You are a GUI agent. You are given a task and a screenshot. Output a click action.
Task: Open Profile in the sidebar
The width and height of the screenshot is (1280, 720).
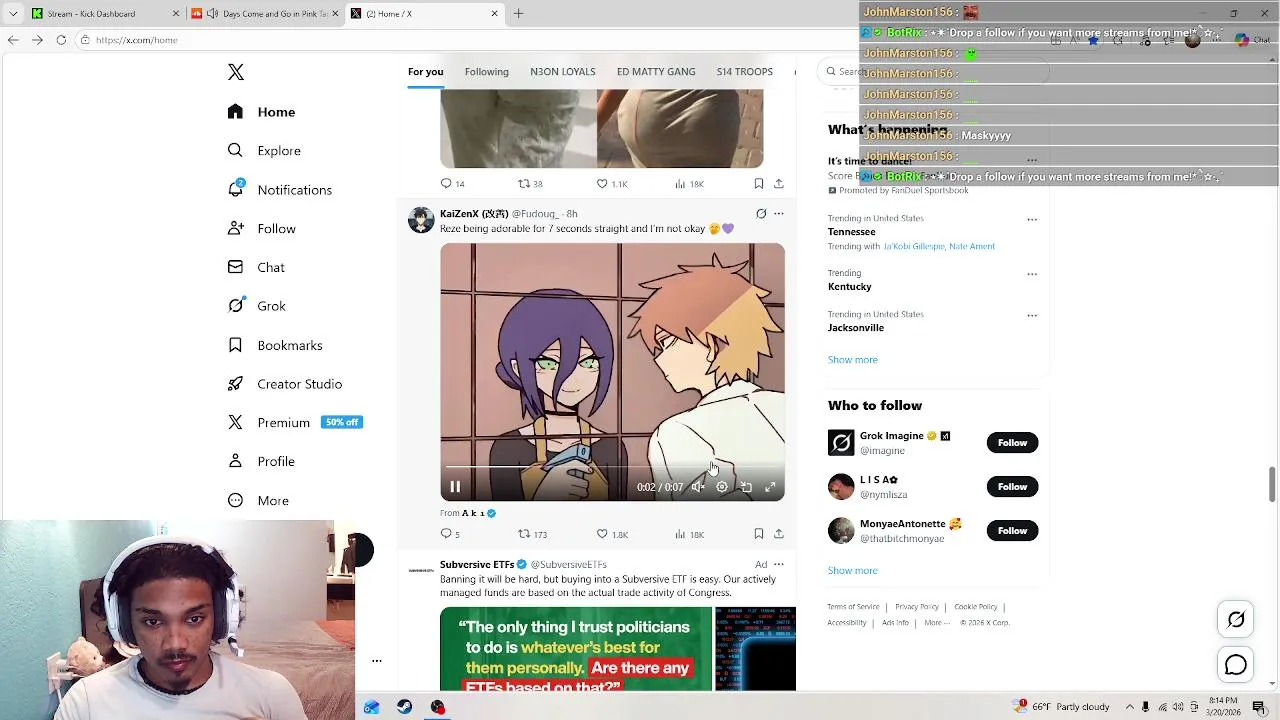pyautogui.click(x=261, y=462)
